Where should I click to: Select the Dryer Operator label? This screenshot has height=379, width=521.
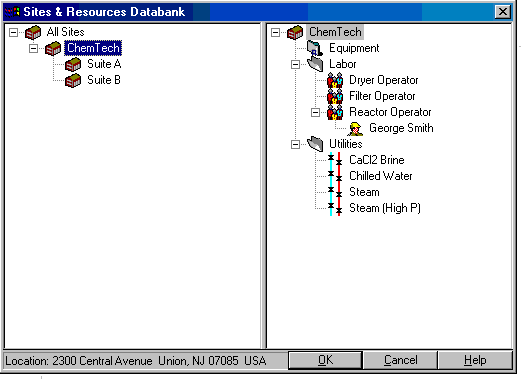point(383,80)
